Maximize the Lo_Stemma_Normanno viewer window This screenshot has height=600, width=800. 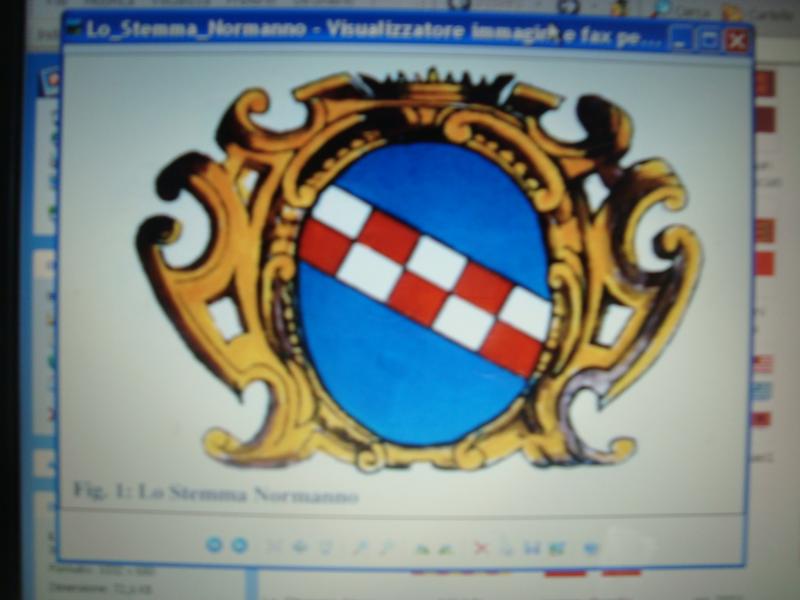709,39
